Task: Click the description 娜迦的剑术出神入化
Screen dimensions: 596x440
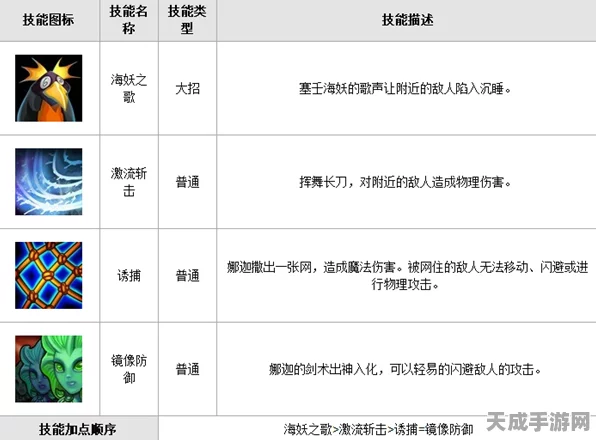Action: 405,369
